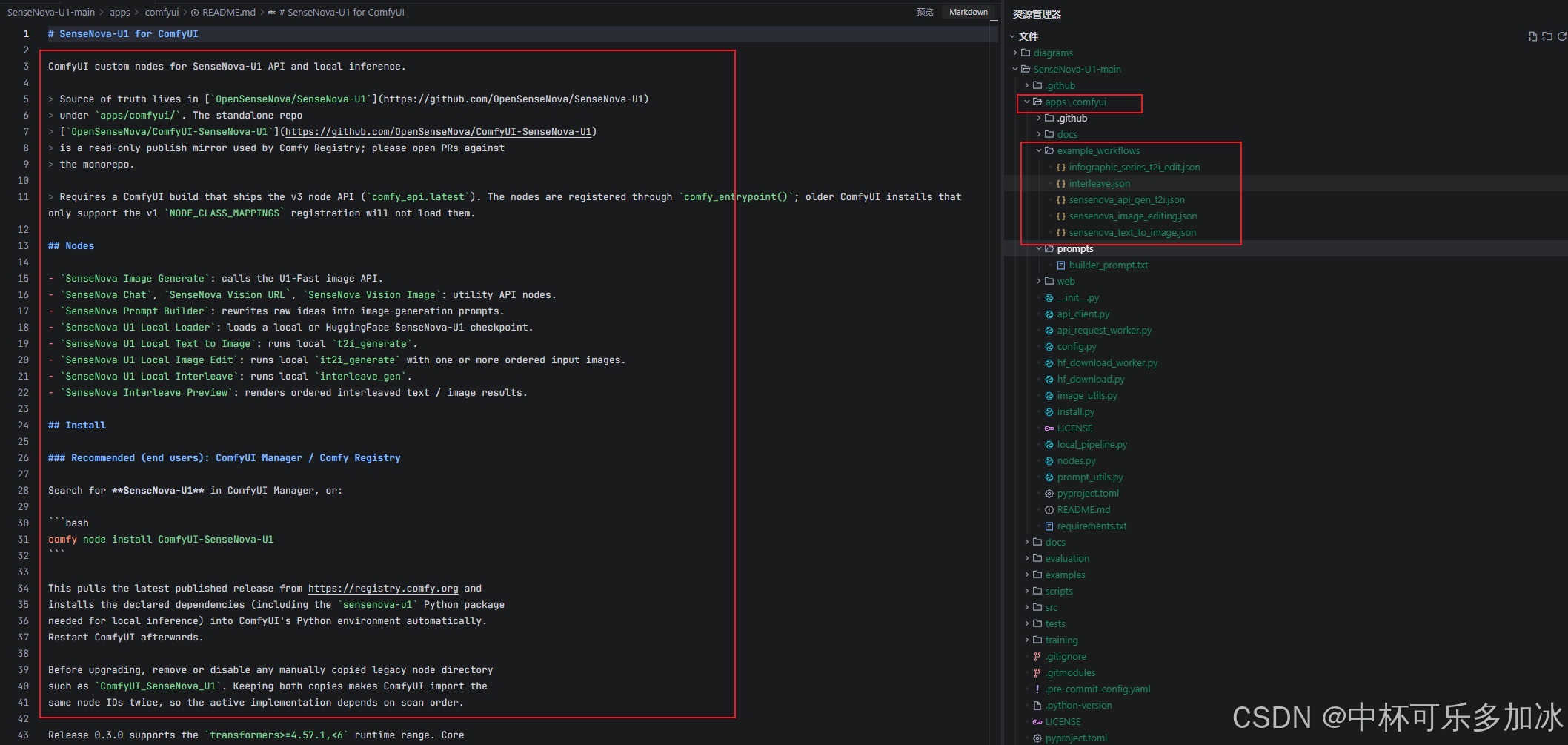Expand the web folder

tap(1039, 281)
